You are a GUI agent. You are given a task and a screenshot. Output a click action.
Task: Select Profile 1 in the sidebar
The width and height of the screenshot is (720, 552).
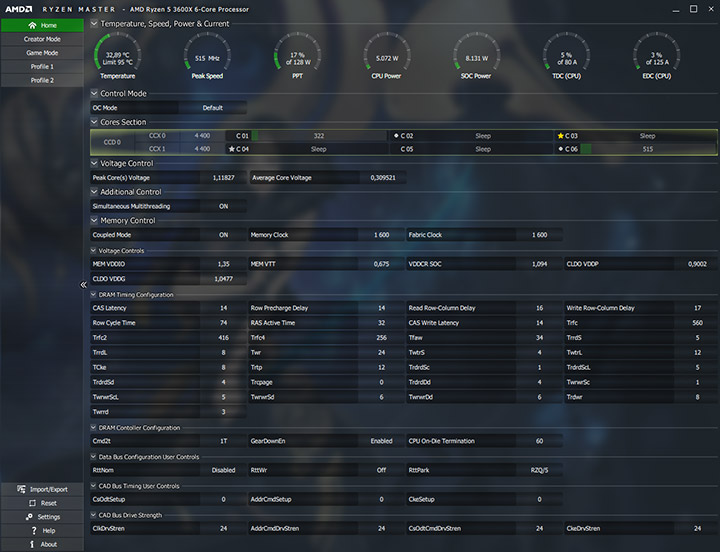click(x=42, y=67)
